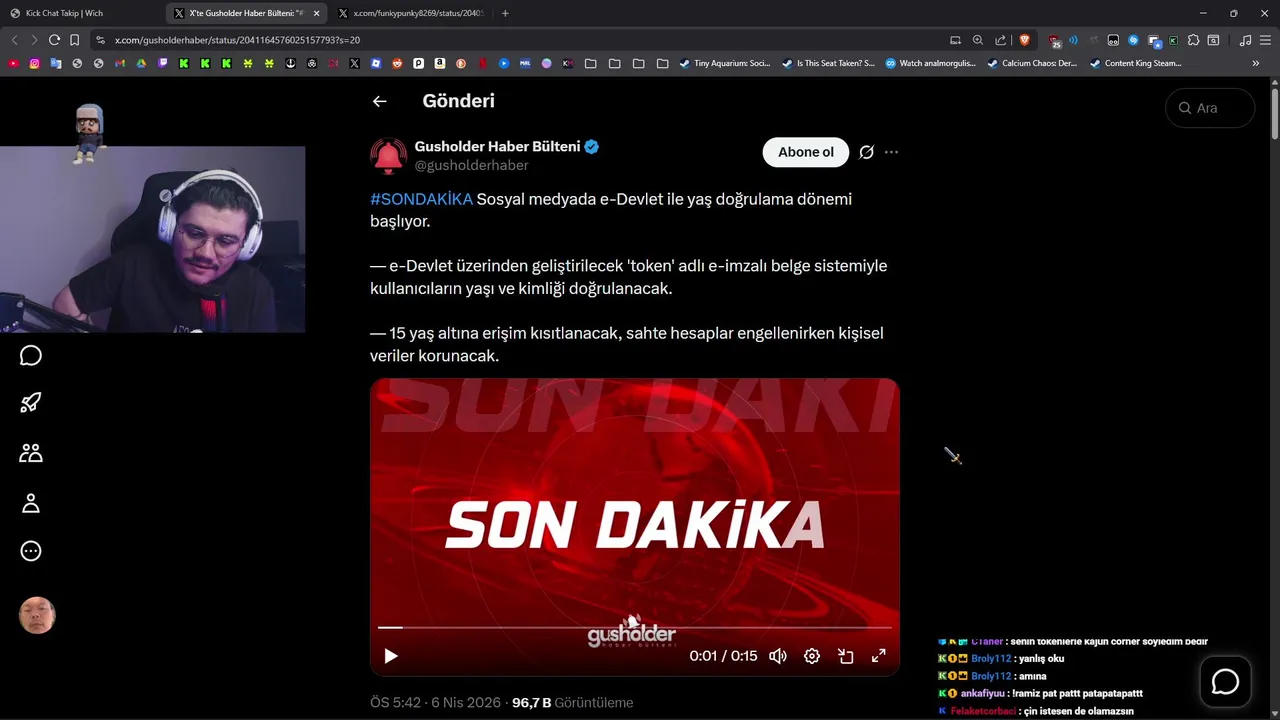This screenshot has height=720, width=1280.
Task: Open the Grok icon beside Abone ol
Action: point(867,152)
